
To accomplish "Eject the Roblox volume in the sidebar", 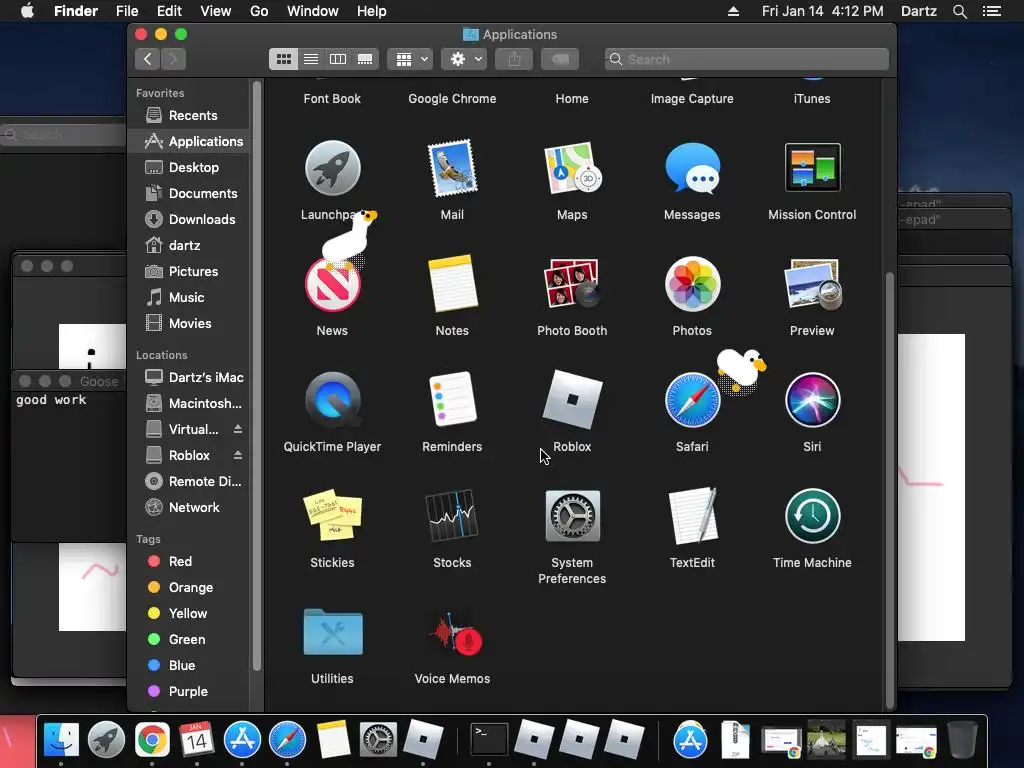I will click(238, 455).
